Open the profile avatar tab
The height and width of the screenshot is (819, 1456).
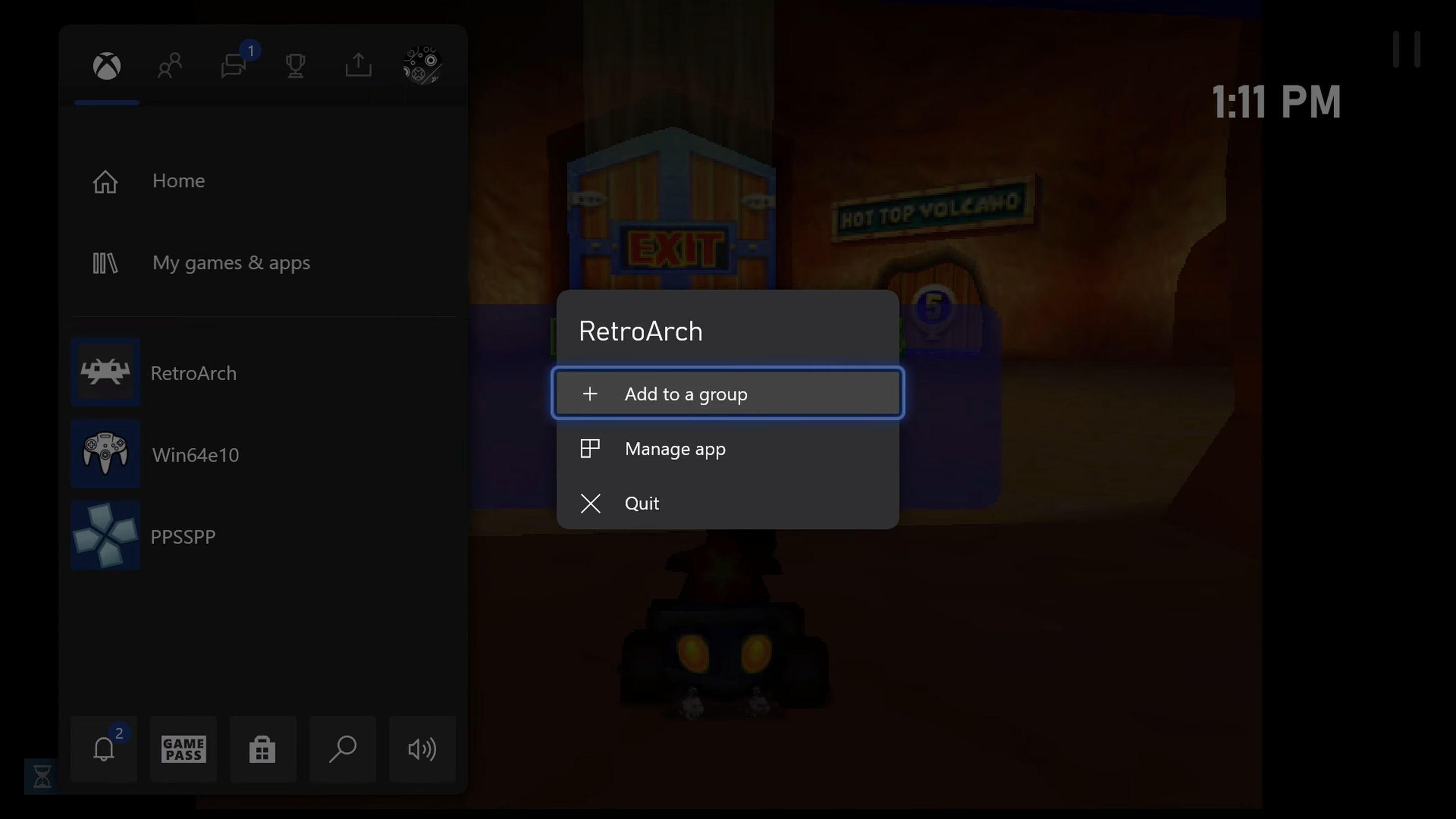(x=422, y=65)
